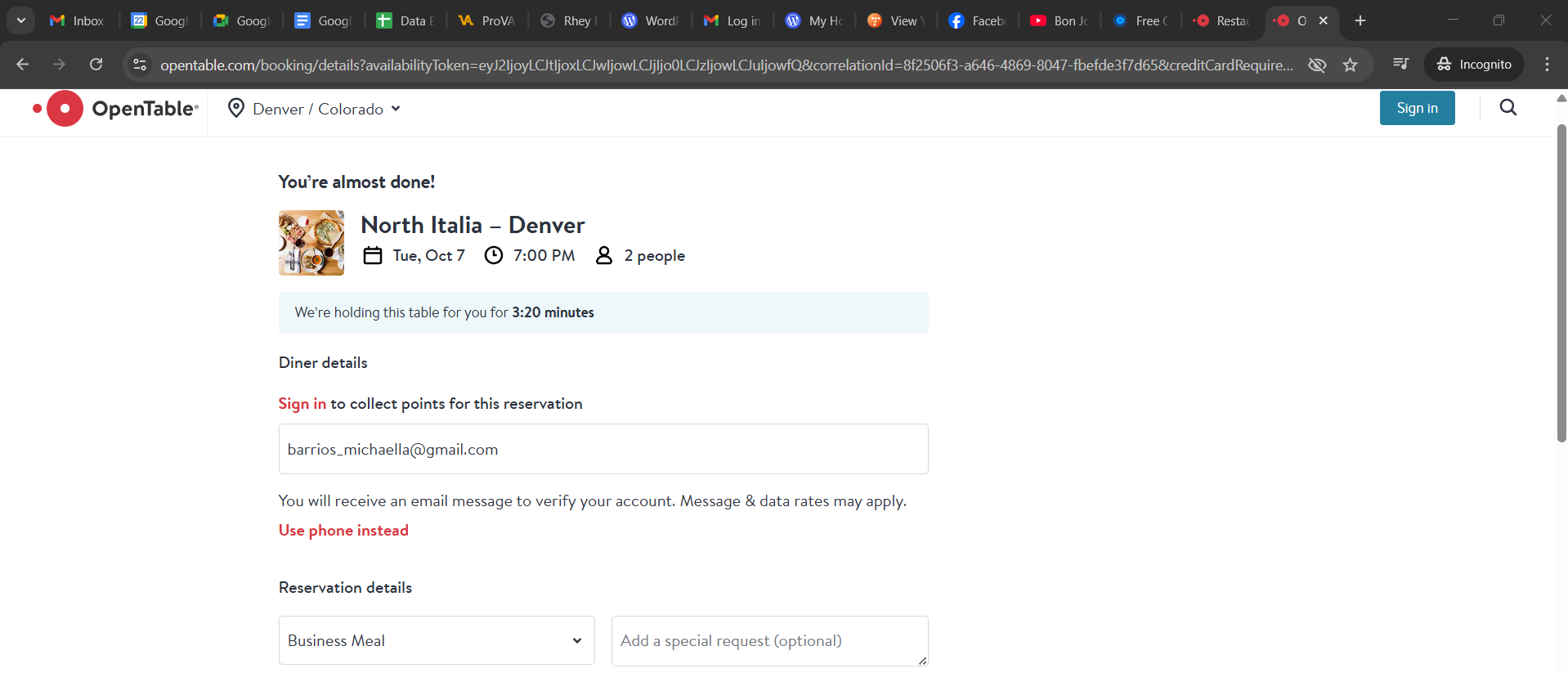Switch to the Gmail Log in tab

pyautogui.click(x=732, y=20)
